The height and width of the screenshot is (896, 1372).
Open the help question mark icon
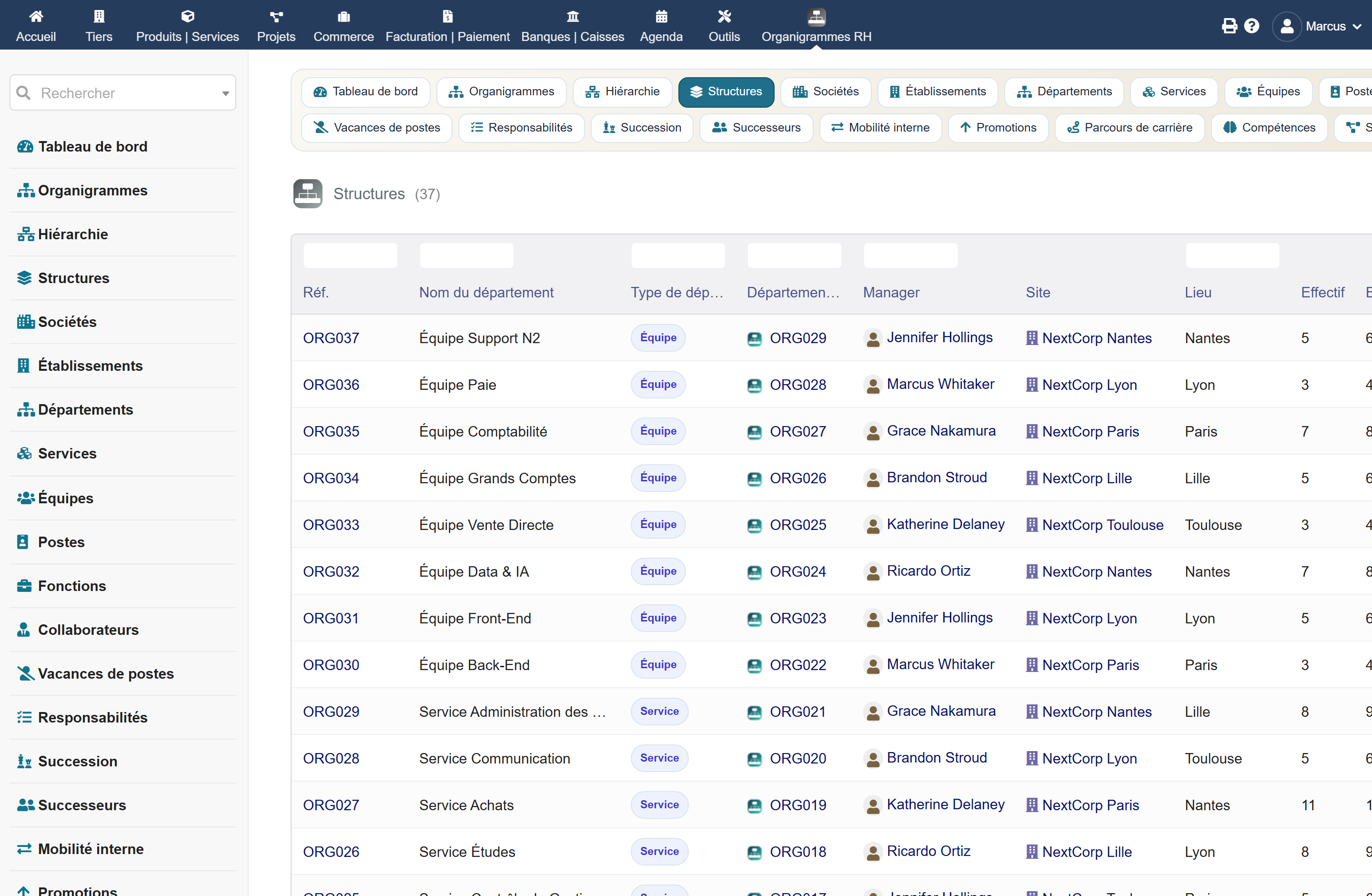pyautogui.click(x=1251, y=26)
